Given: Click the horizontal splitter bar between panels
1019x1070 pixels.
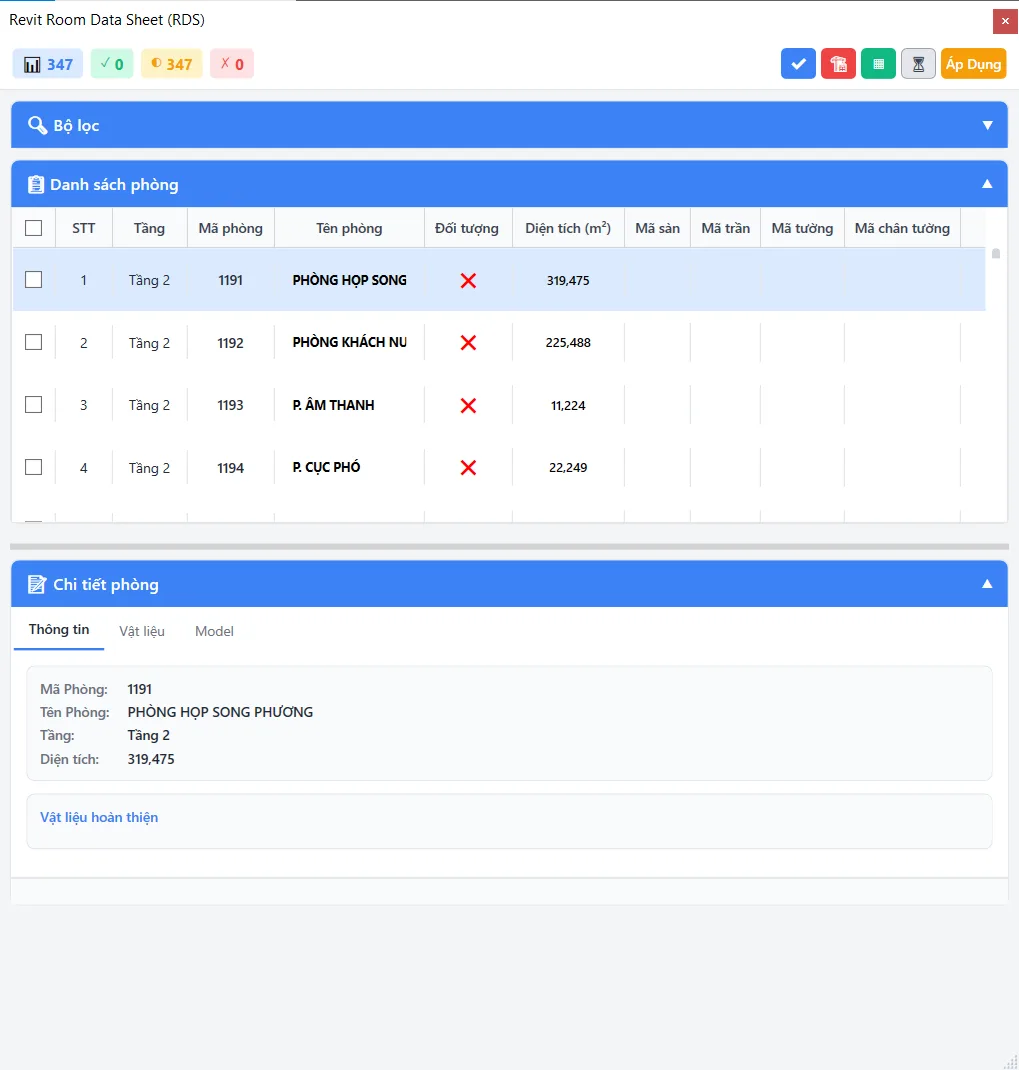Looking at the screenshot, I should [x=509, y=547].
